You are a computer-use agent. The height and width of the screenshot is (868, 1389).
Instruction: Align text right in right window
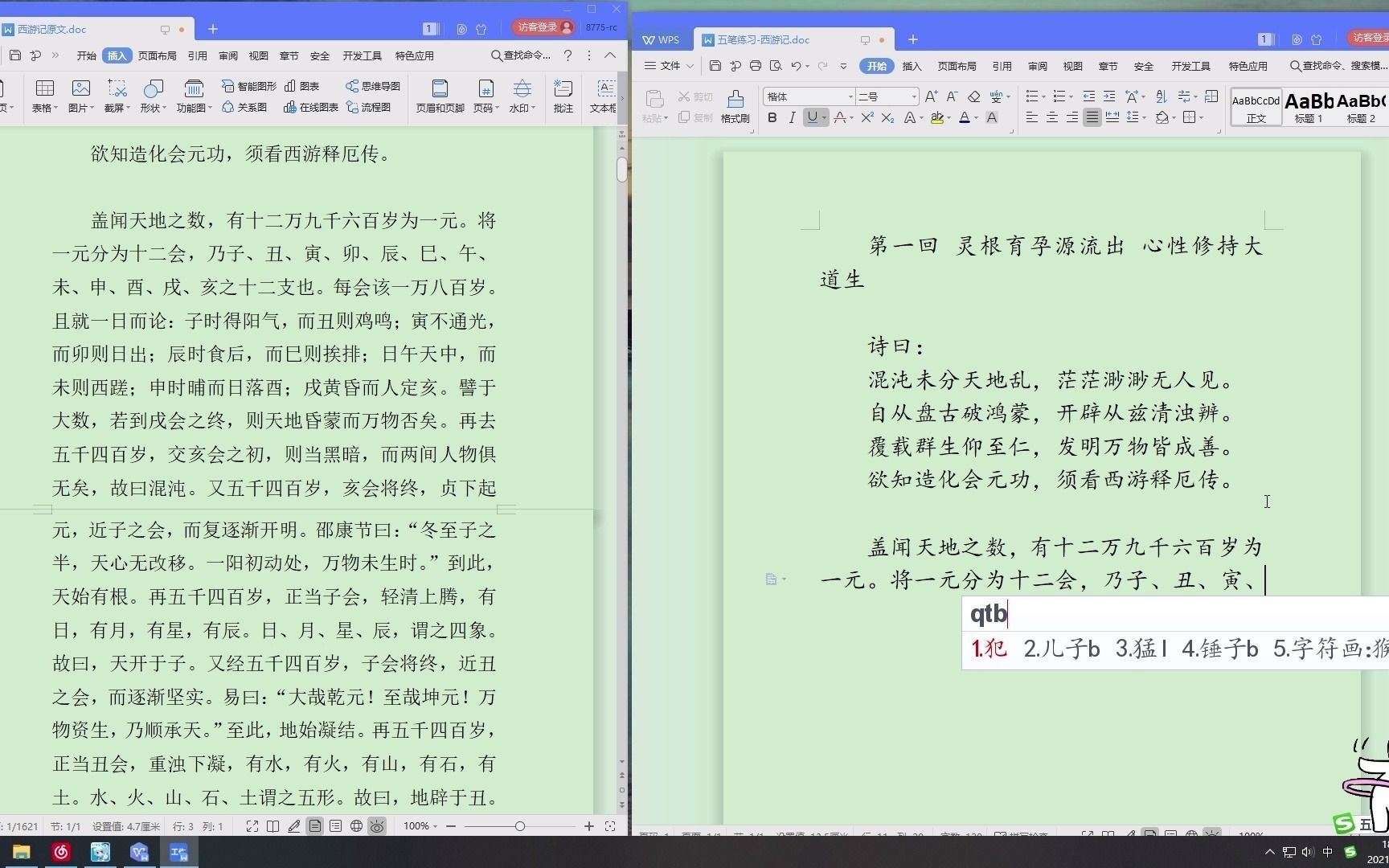pos(1072,118)
